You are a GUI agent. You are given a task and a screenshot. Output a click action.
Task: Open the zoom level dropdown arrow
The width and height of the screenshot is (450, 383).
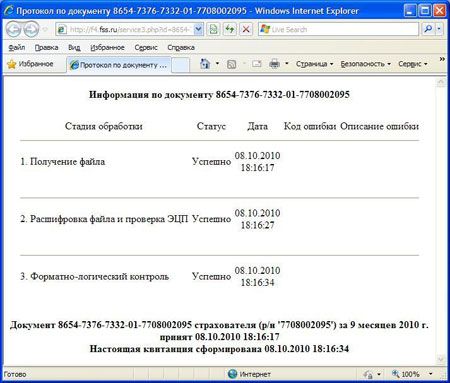[x=430, y=374]
